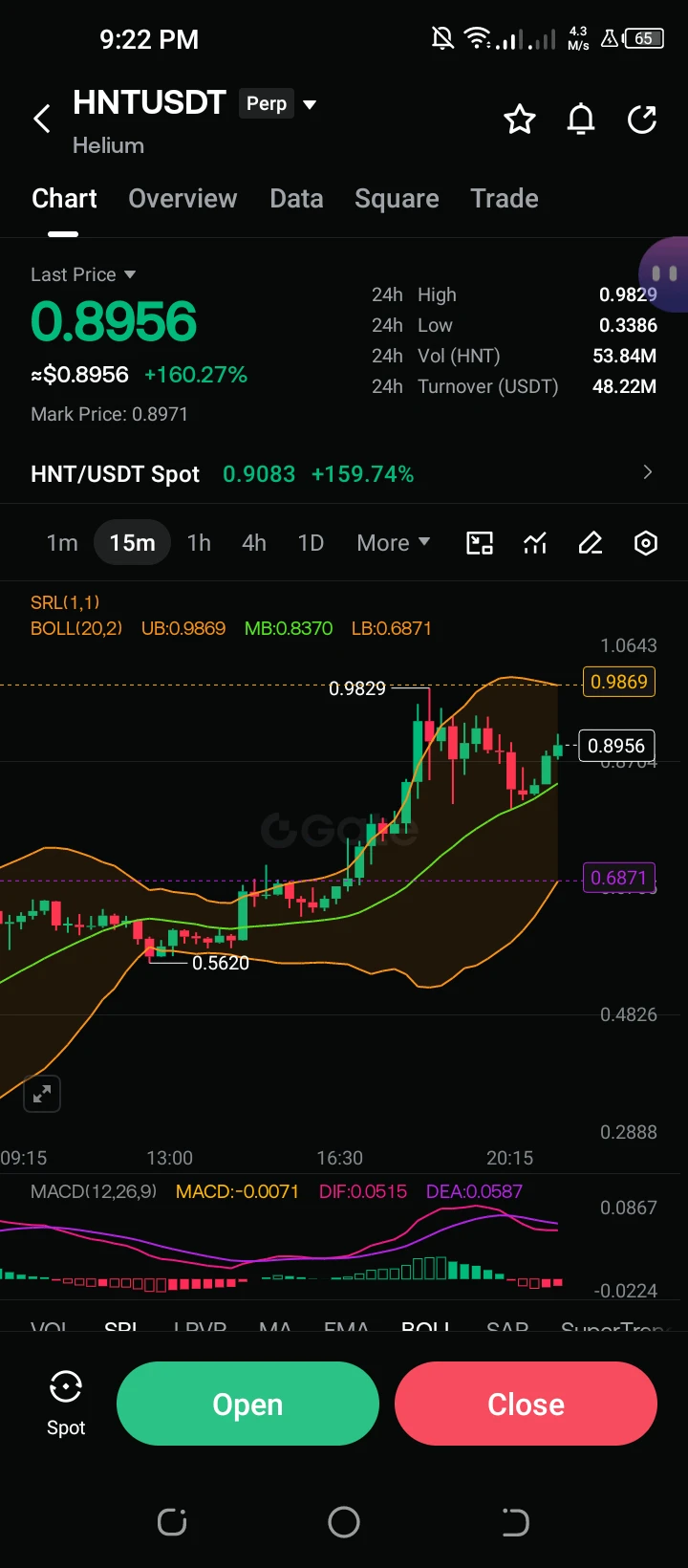The height and width of the screenshot is (1568, 688).
Task: Tap DIF:0.0515 MACD value
Action: click(x=363, y=1191)
